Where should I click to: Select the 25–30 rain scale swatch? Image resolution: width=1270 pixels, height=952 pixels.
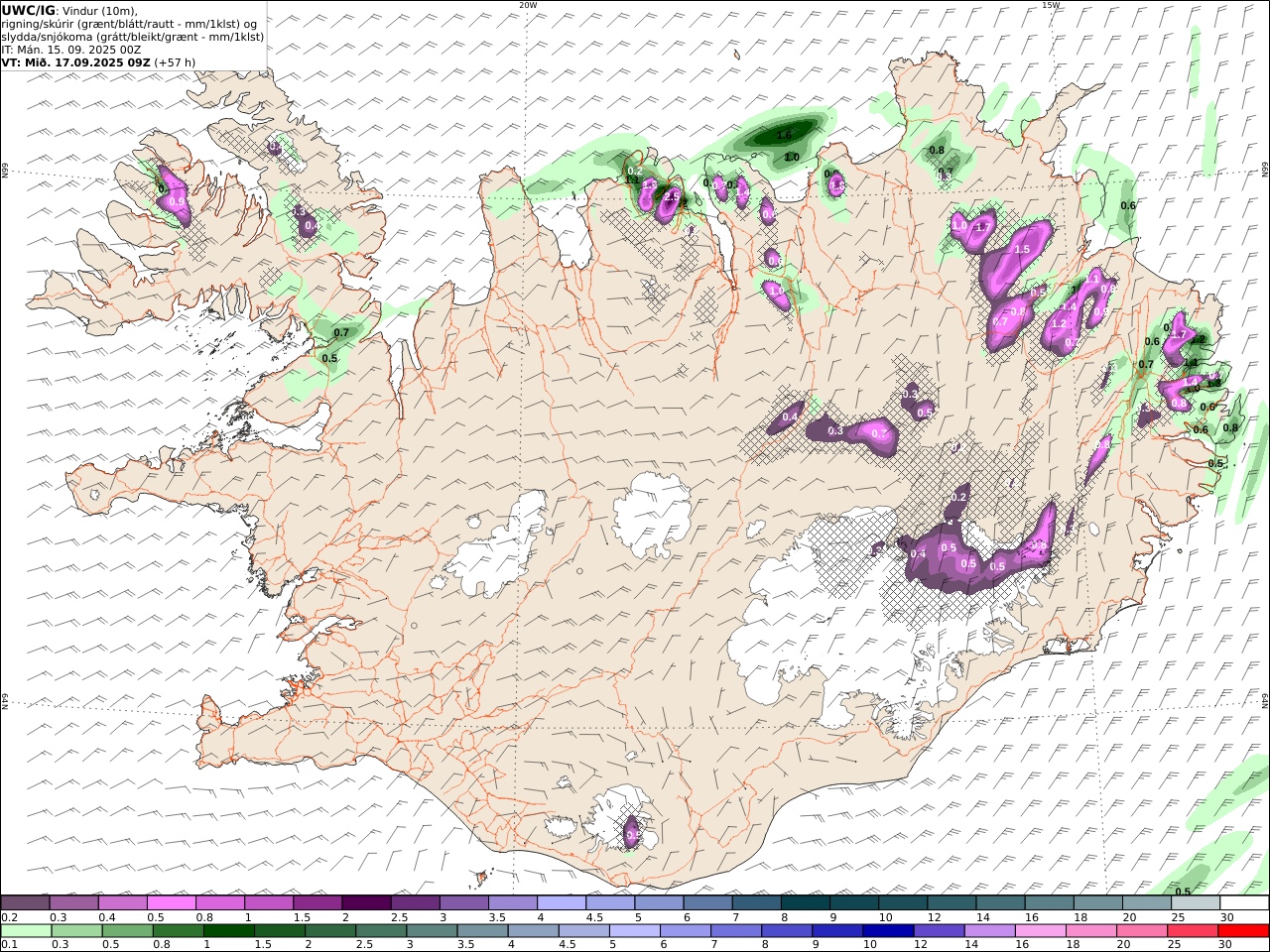(1192, 931)
